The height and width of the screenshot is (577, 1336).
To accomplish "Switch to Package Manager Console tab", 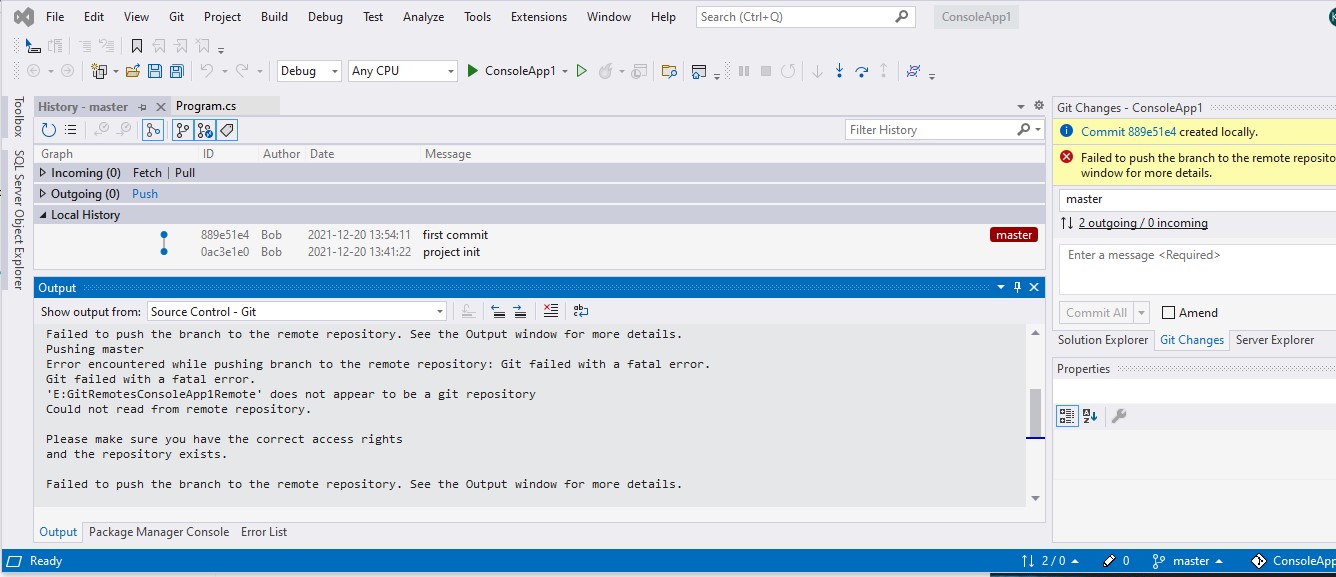I will click(159, 532).
